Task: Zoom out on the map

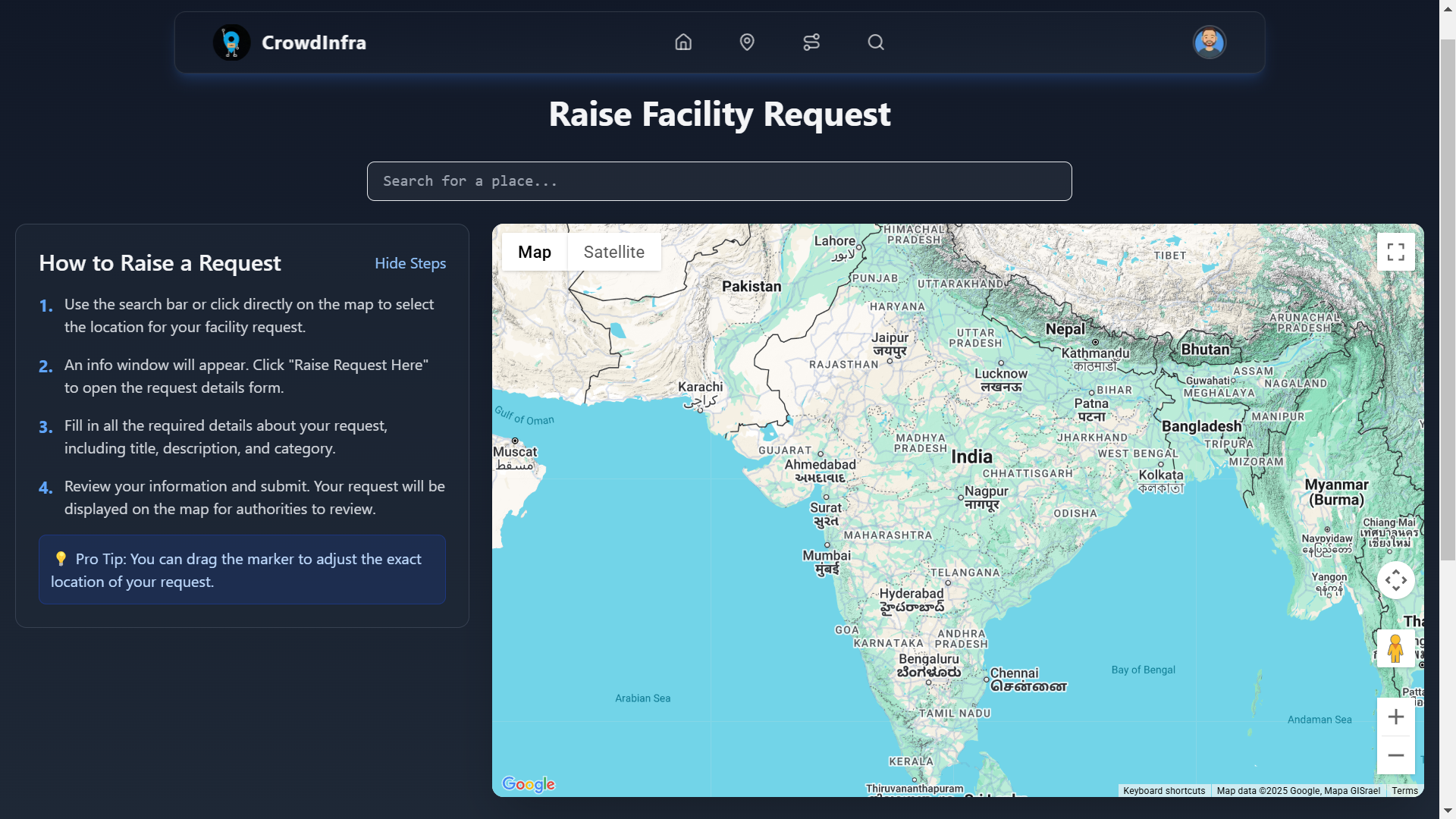Action: pos(1395,755)
